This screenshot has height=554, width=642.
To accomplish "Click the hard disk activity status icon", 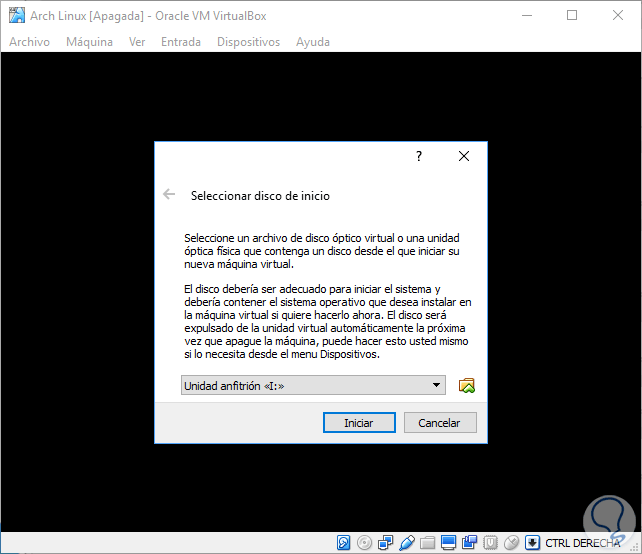I will (343, 543).
